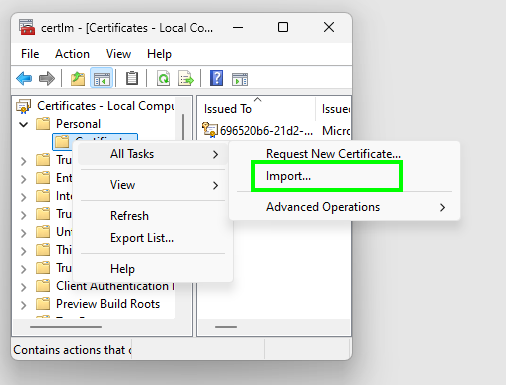Image resolution: width=506 pixels, height=385 pixels.
Task: Click the Forward arrow toolbar icon
Action: pyautogui.click(x=47, y=79)
